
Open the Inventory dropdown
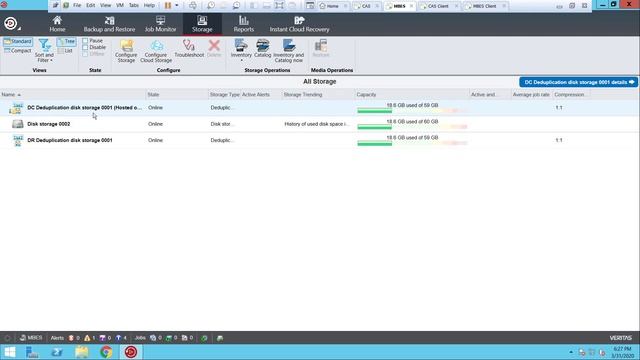[x=241, y=51]
